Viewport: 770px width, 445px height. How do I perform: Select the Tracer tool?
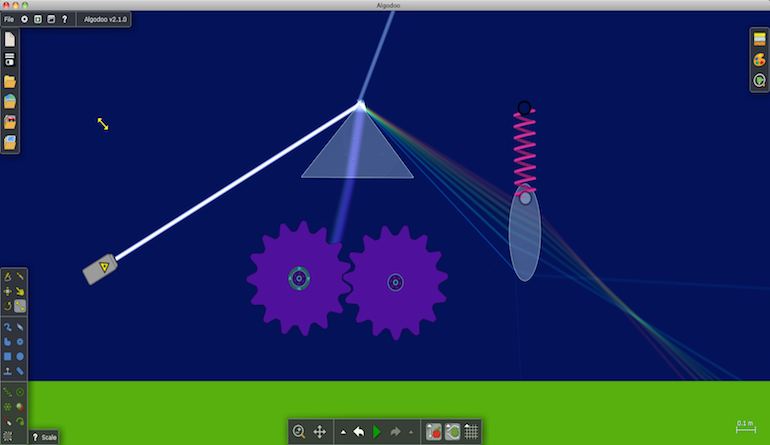tap(20, 421)
